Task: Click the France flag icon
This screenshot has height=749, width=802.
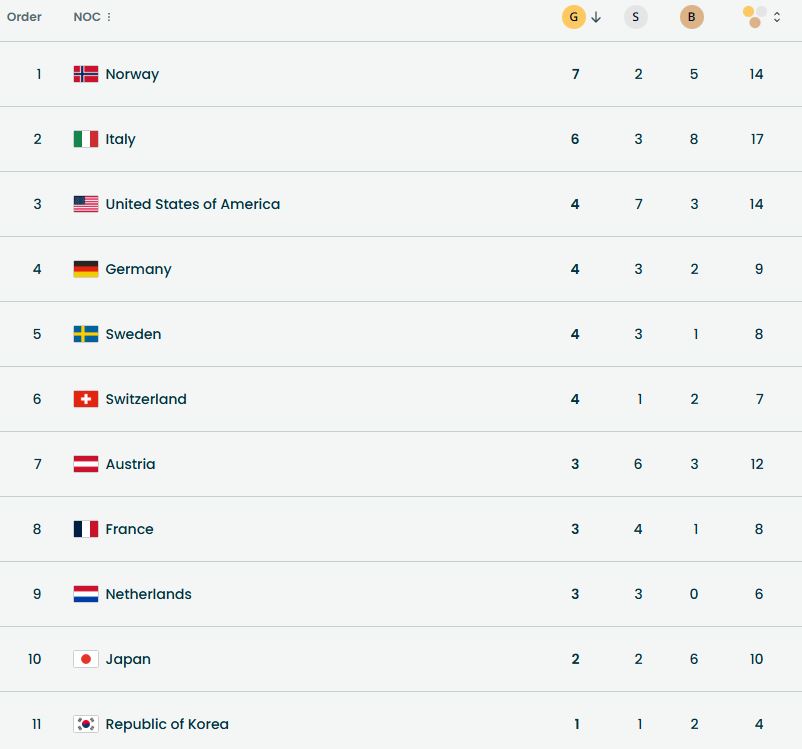Action: coord(86,529)
